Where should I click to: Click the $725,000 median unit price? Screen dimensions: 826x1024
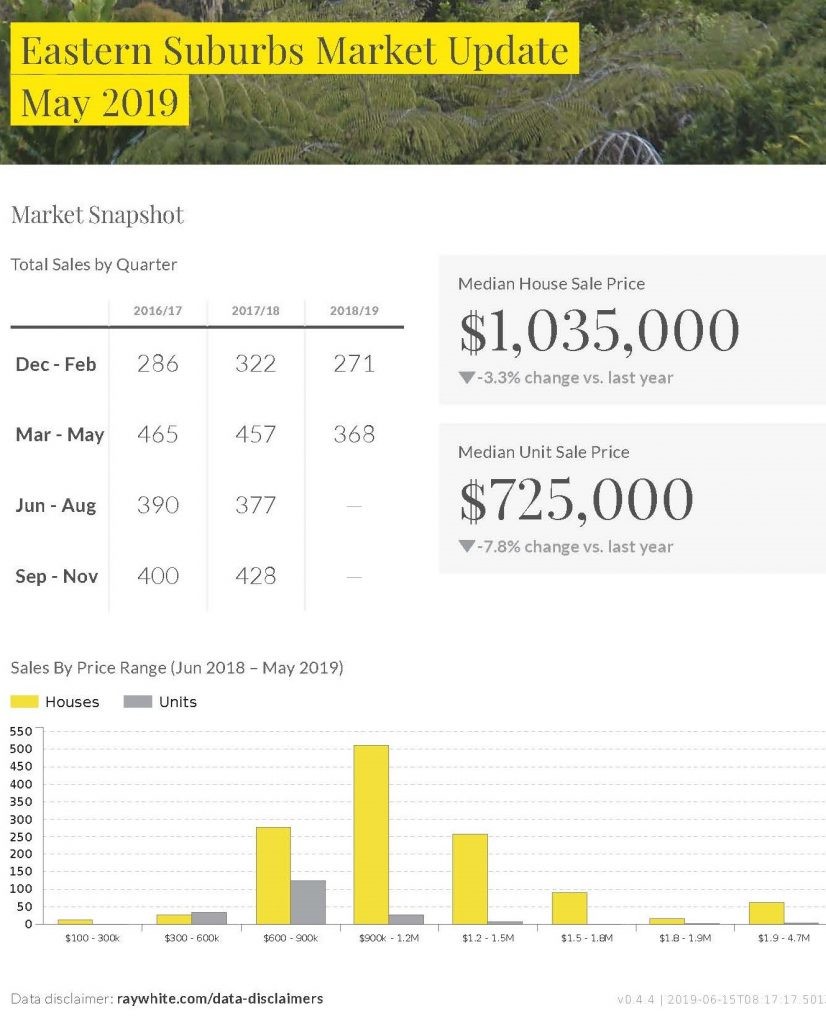576,500
